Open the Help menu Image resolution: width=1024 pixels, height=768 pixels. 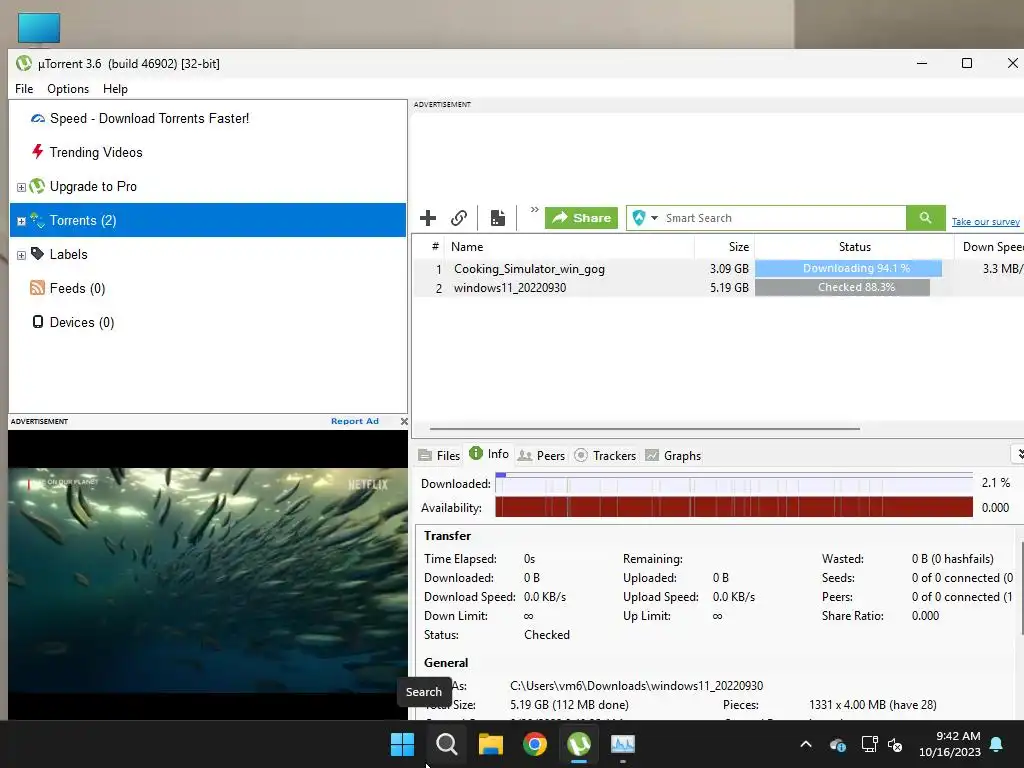click(x=115, y=89)
